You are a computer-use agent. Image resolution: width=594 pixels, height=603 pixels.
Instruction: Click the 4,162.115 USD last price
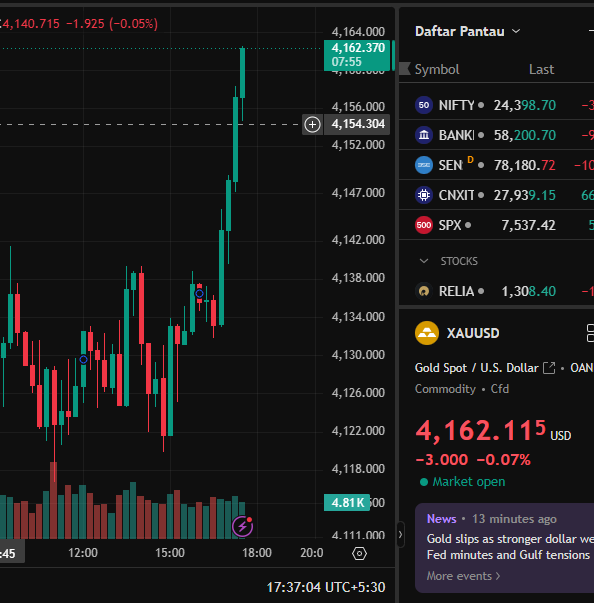(493, 431)
